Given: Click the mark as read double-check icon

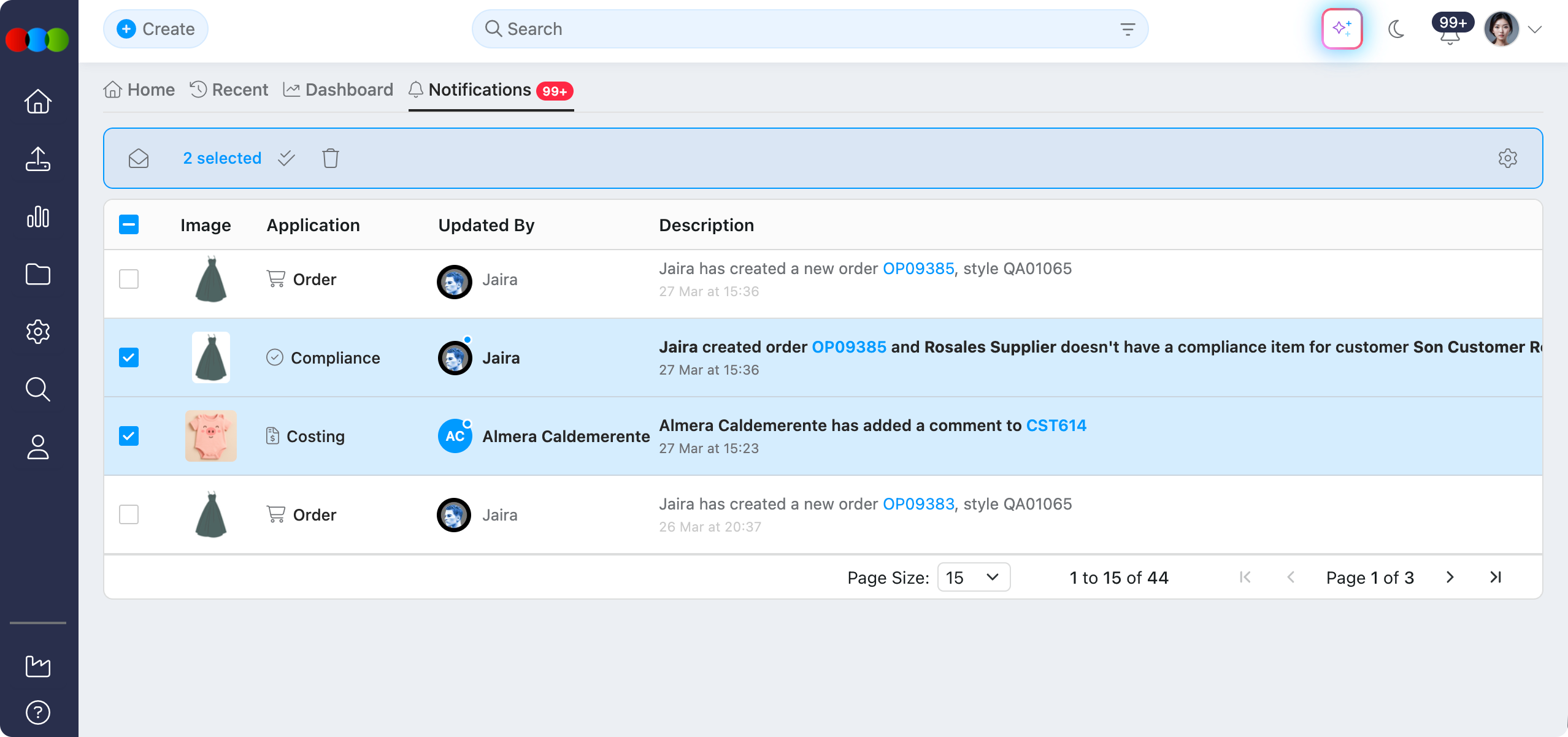Looking at the screenshot, I should pos(286,158).
